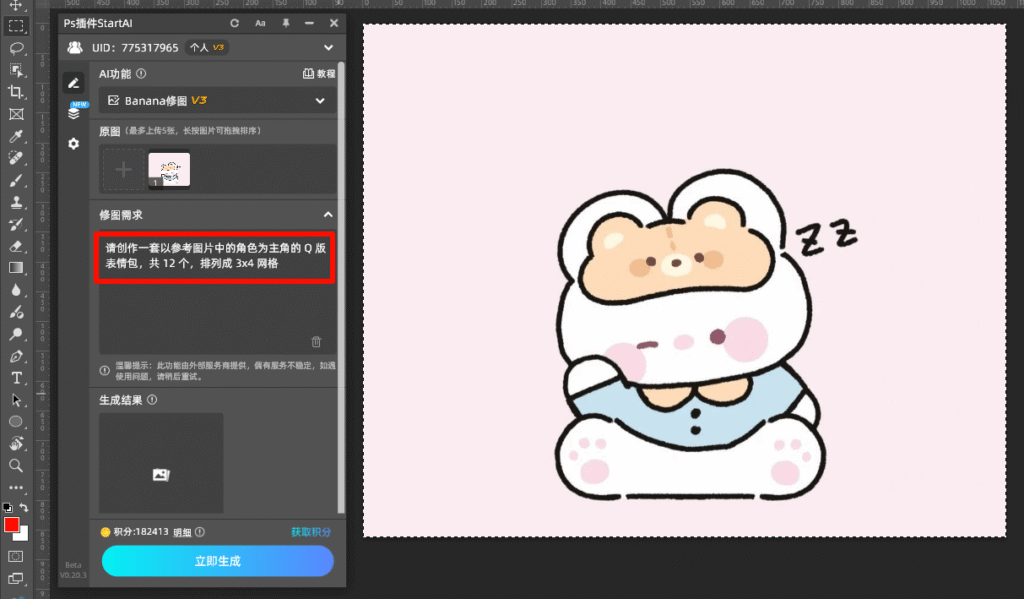Screen dimensions: 1024x599
Task: Select the Crop tool
Action: [15, 91]
